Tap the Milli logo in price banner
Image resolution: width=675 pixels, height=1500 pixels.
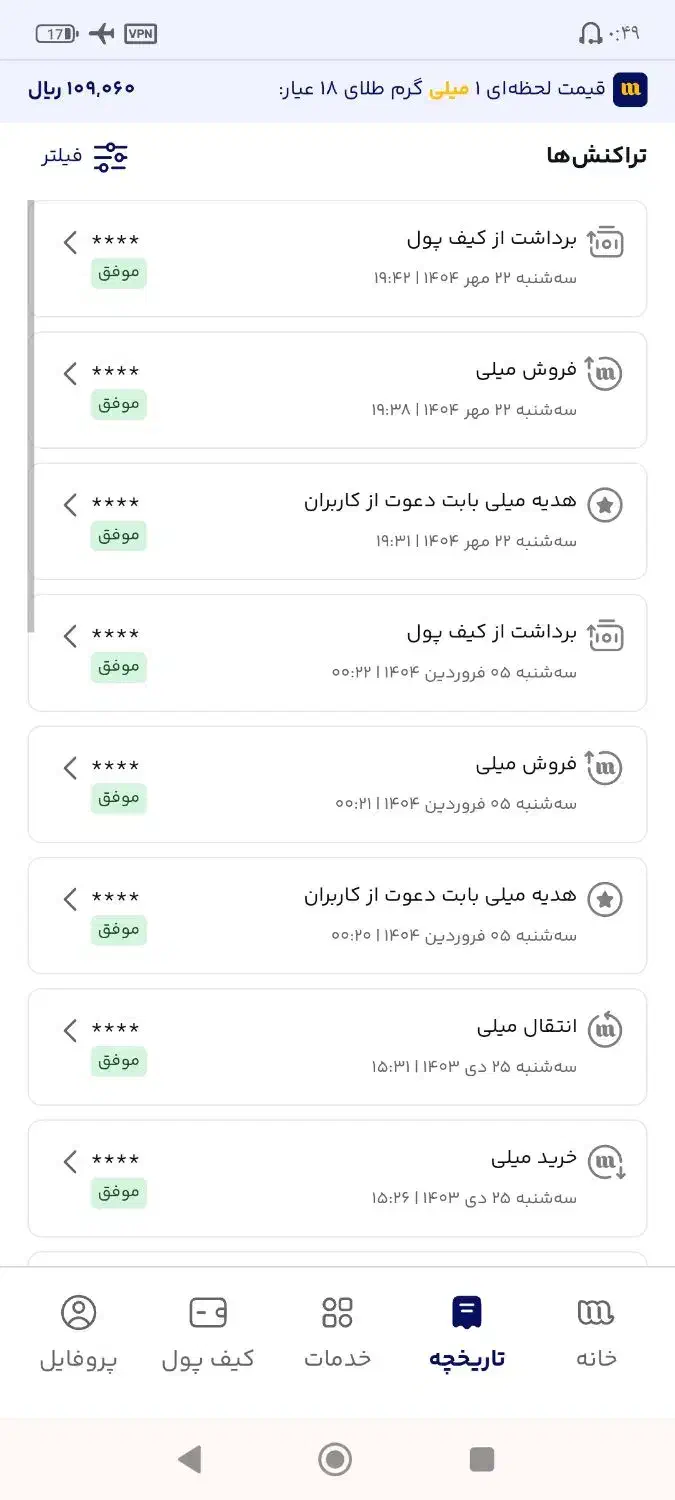click(x=630, y=89)
